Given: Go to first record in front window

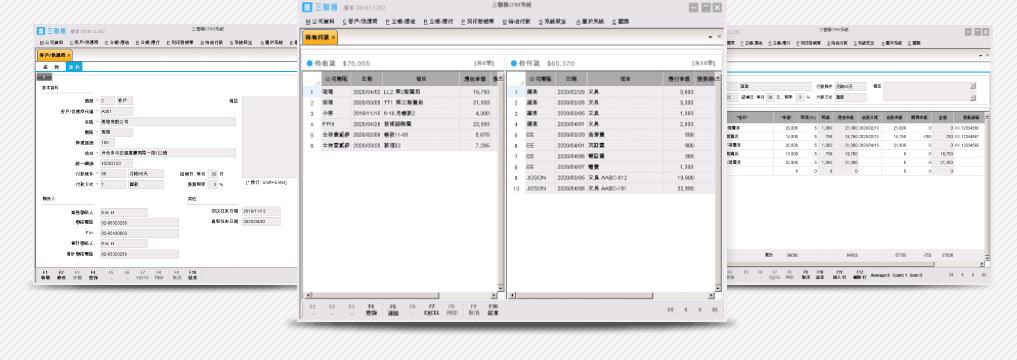Looking at the screenshot, I should [x=670, y=310].
